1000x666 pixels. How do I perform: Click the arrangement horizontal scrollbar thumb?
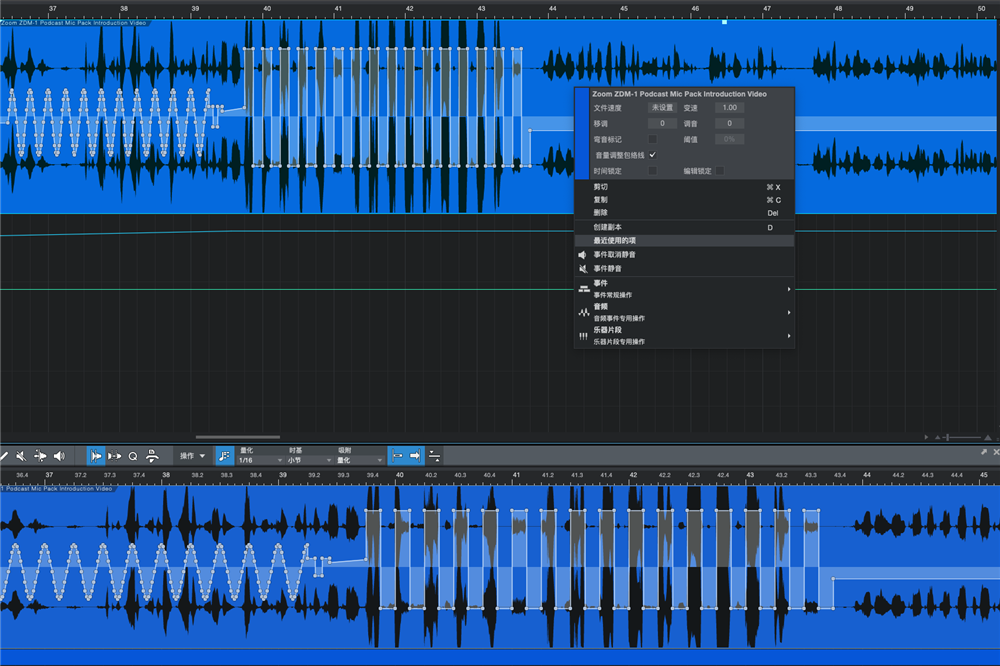click(238, 437)
